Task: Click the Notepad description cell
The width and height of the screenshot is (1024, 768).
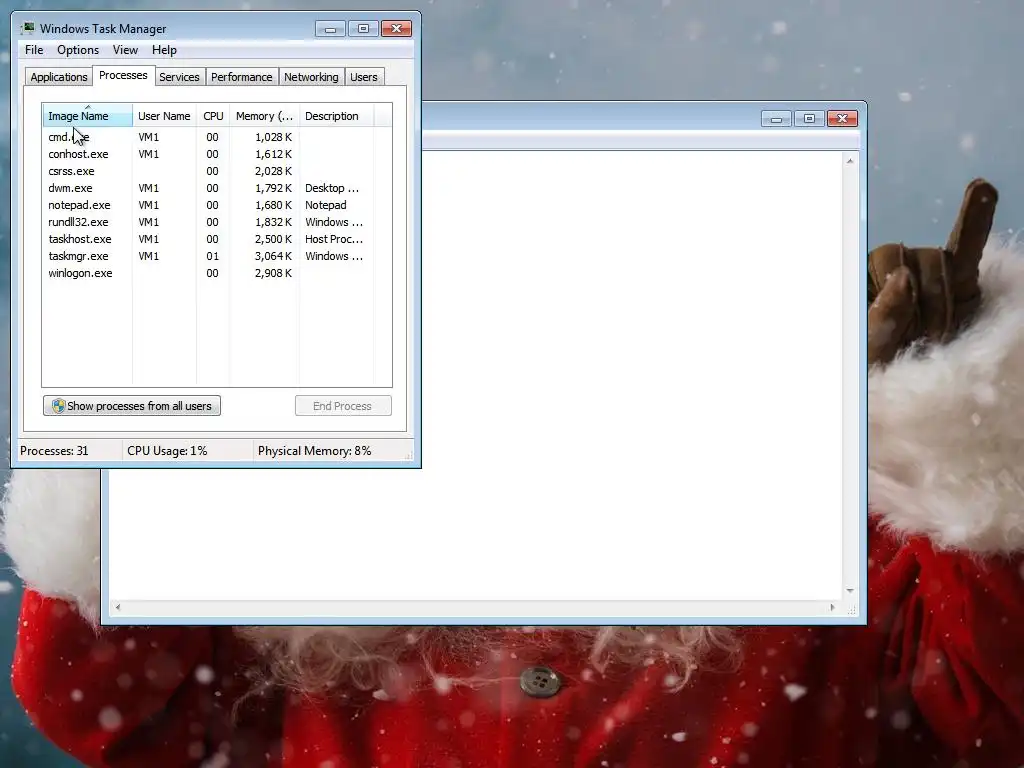Action: tap(325, 205)
